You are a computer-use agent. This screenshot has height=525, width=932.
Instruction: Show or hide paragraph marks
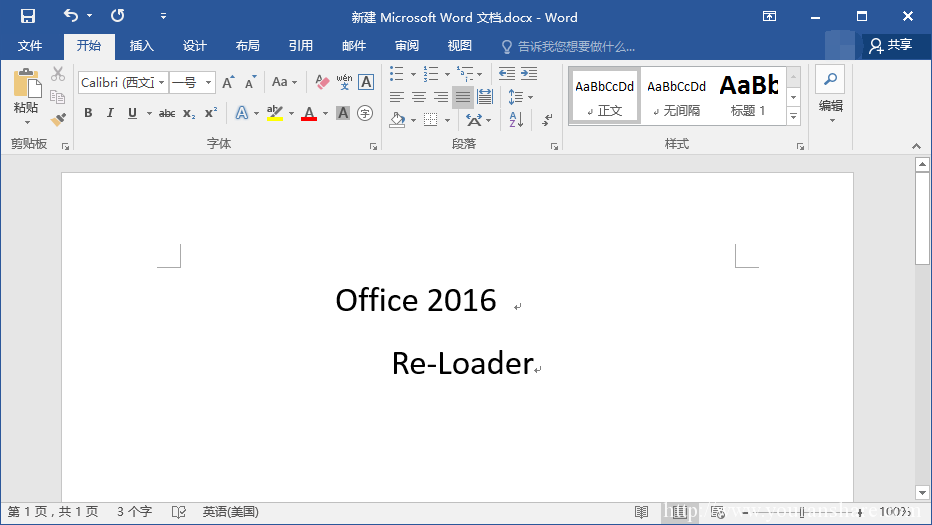[547, 120]
